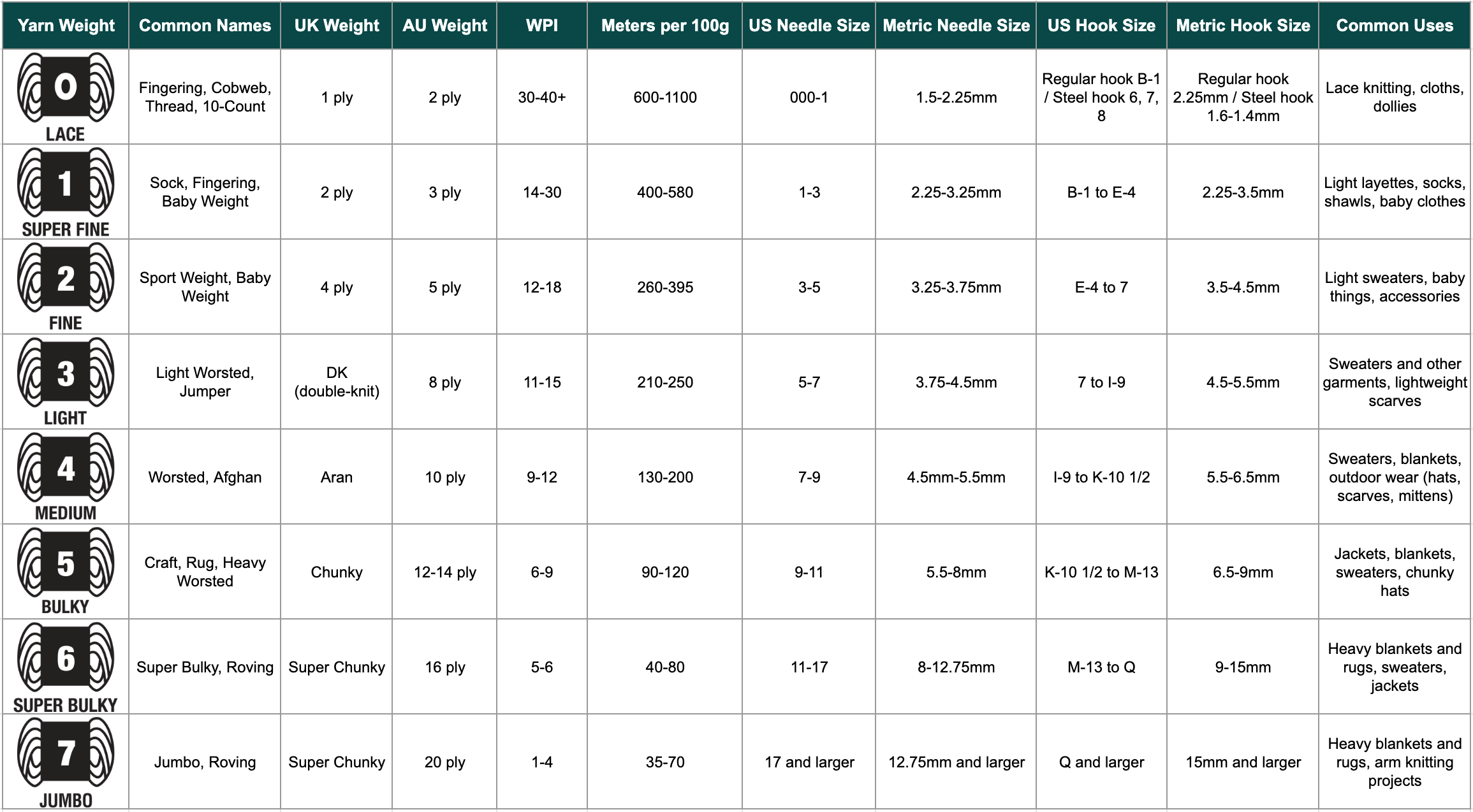The image size is (1473, 812).
Task: Select the Common Uses column header
Action: 1395,25
